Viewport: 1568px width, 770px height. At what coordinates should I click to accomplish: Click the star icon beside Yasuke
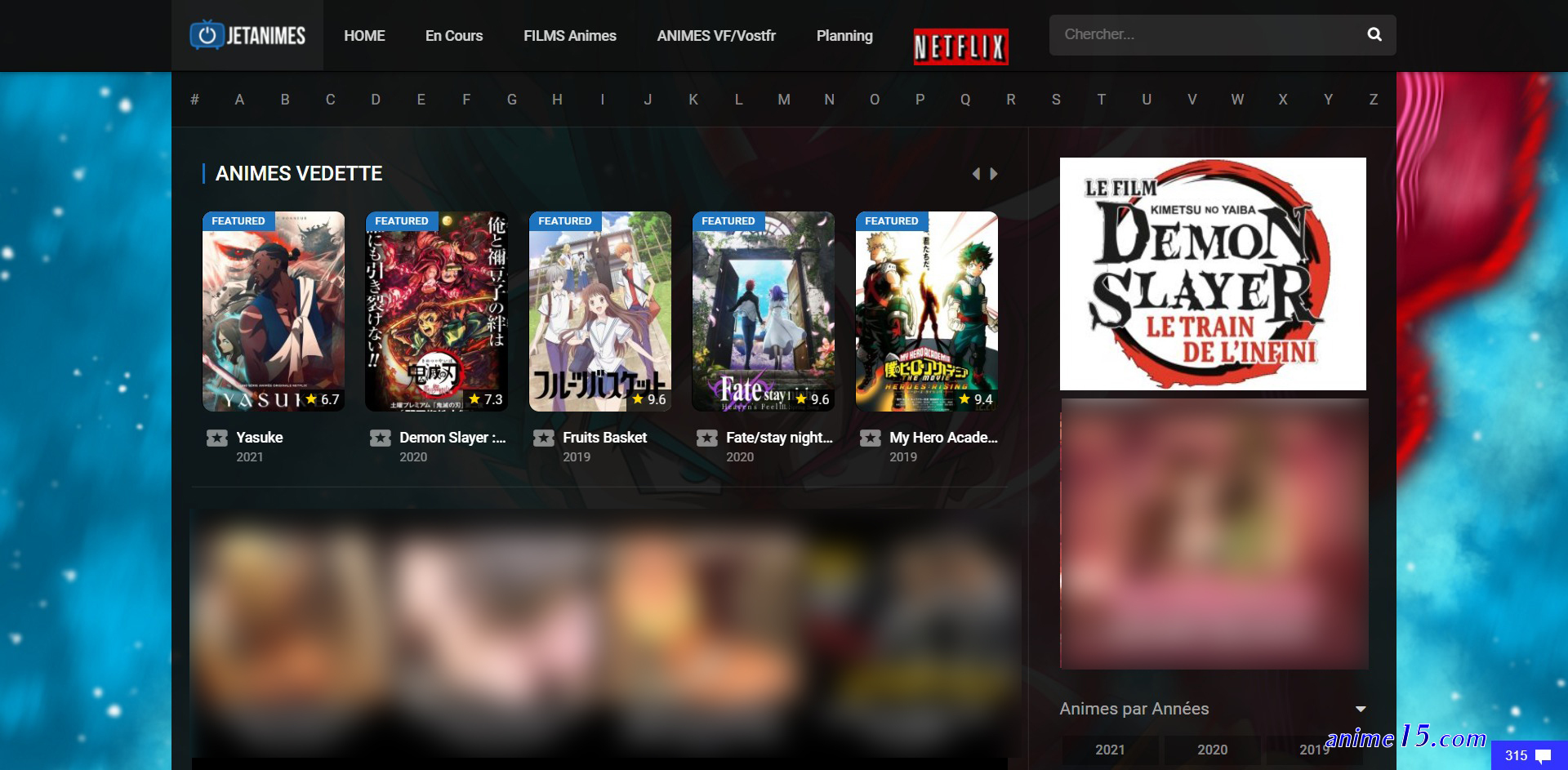coord(217,438)
